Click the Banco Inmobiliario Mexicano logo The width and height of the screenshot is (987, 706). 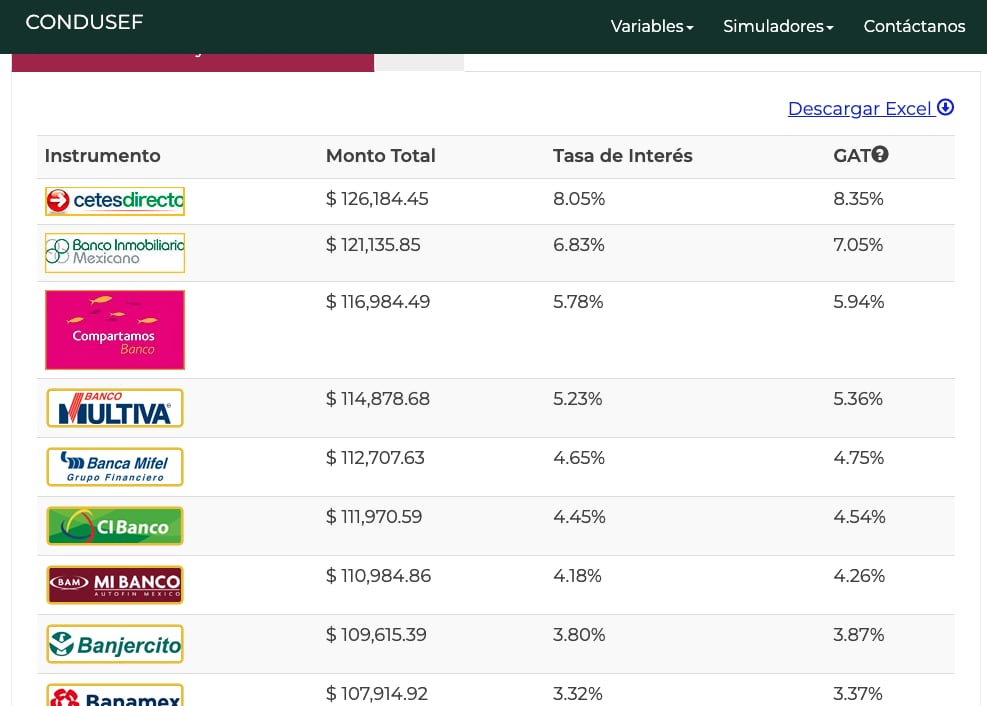[115, 253]
